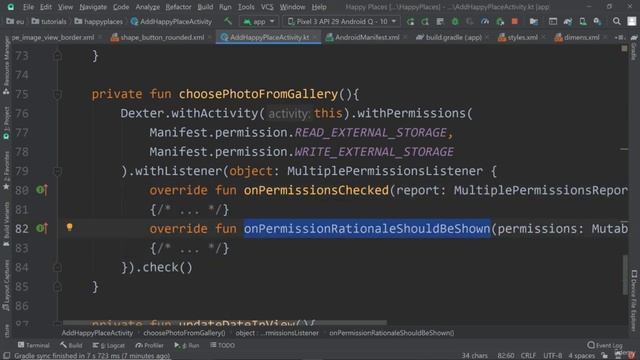Image resolution: width=640 pixels, height=360 pixels.
Task: Click Apply Changes and Restart Activity icon
Action: (425, 21)
